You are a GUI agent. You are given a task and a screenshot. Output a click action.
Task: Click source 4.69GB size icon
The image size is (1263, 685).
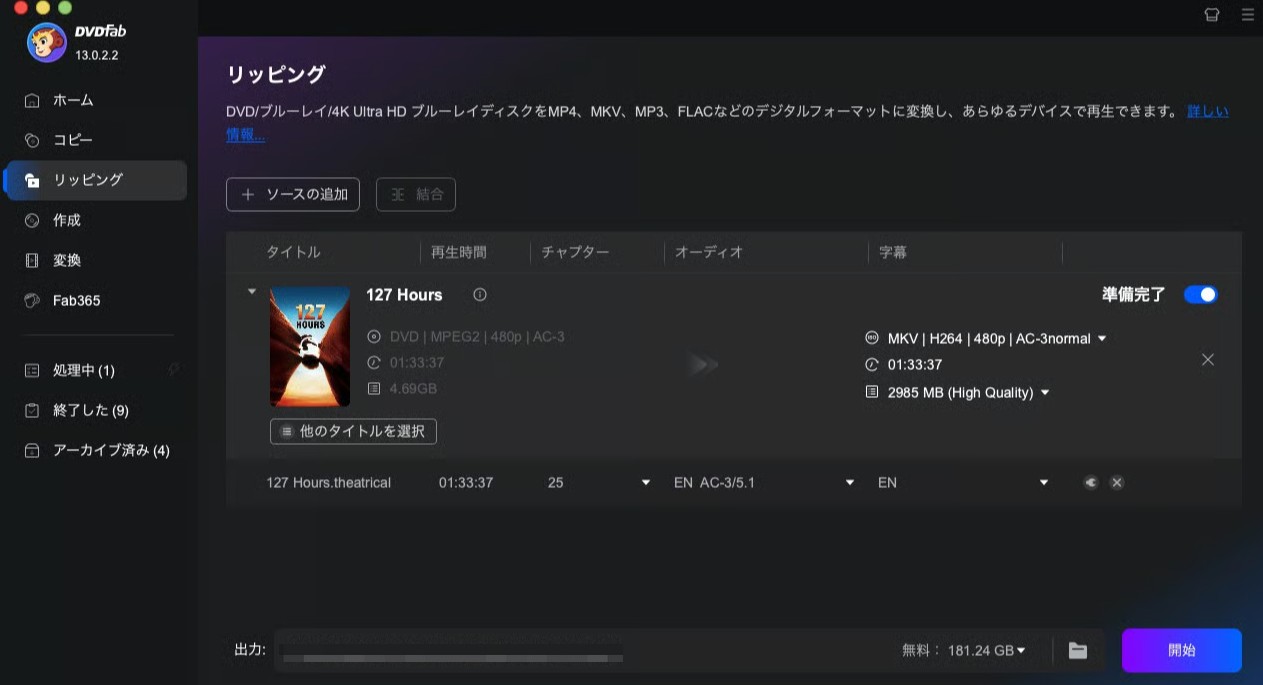tap(374, 388)
